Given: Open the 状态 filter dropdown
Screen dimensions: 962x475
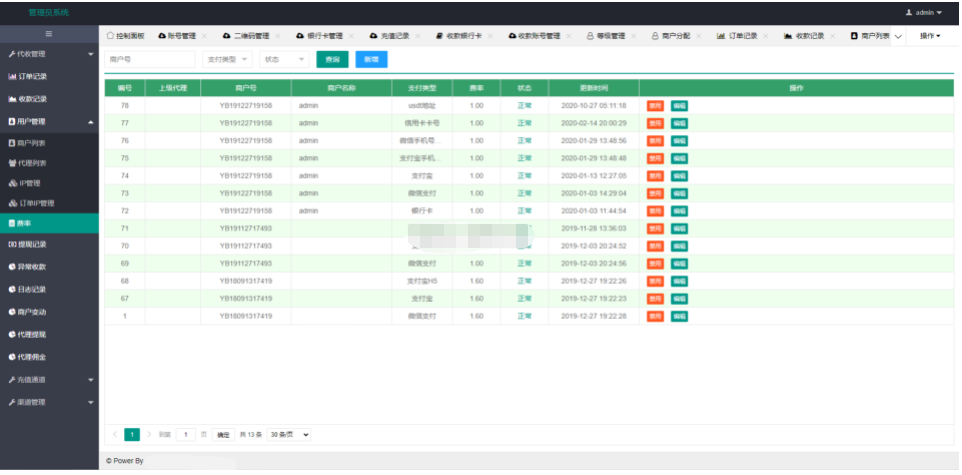Looking at the screenshot, I should point(285,59).
